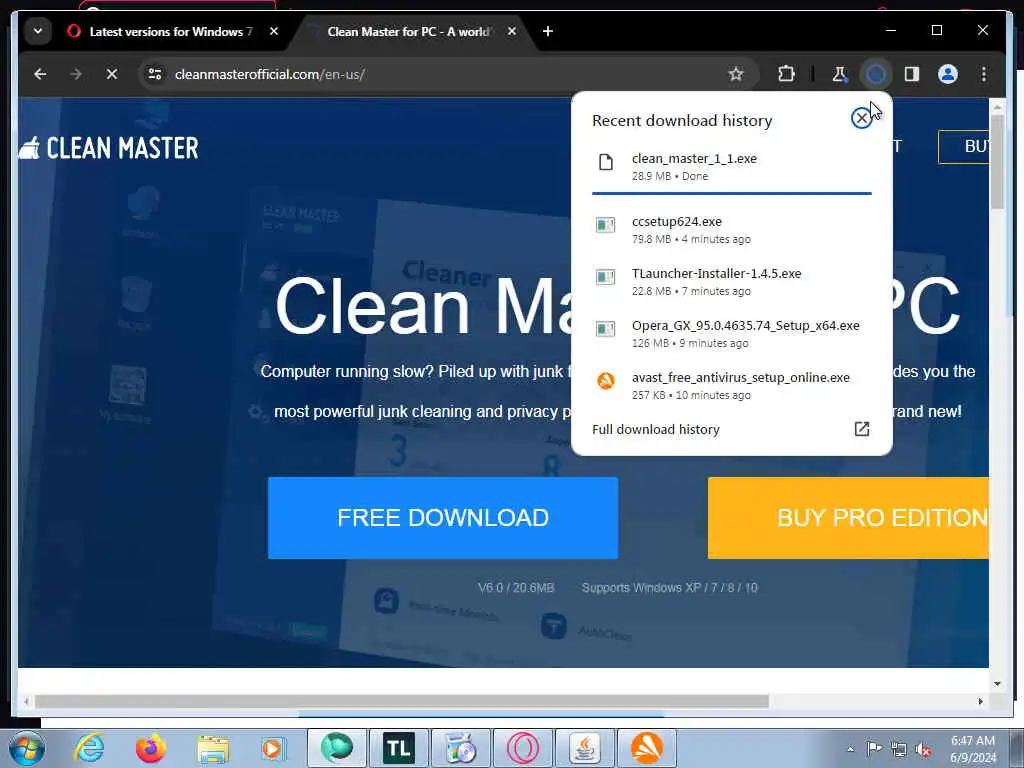Click the Avast file icon in downloads

point(606,381)
